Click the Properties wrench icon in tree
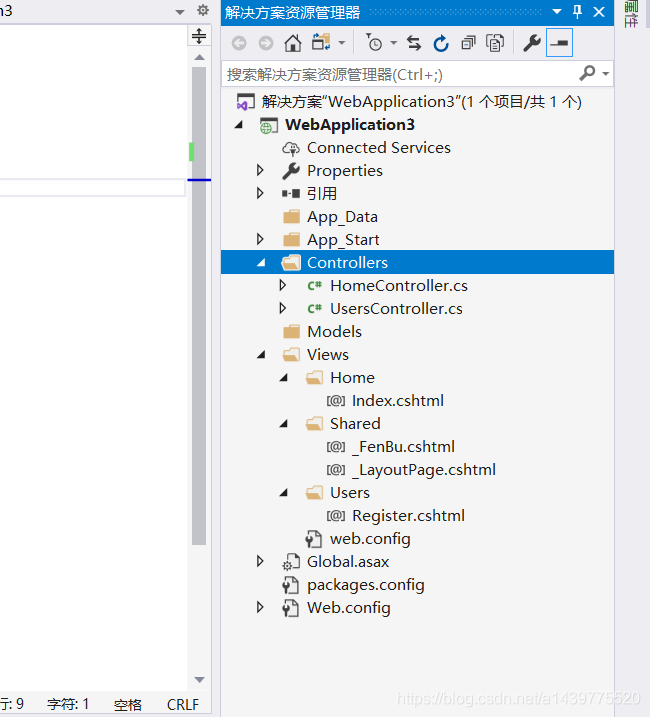 pyautogui.click(x=291, y=171)
